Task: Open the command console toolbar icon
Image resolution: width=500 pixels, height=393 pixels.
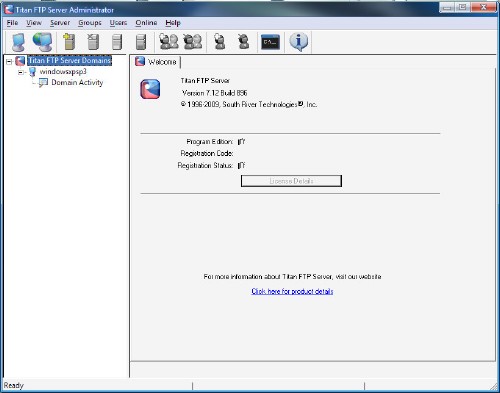Action: pyautogui.click(x=270, y=42)
